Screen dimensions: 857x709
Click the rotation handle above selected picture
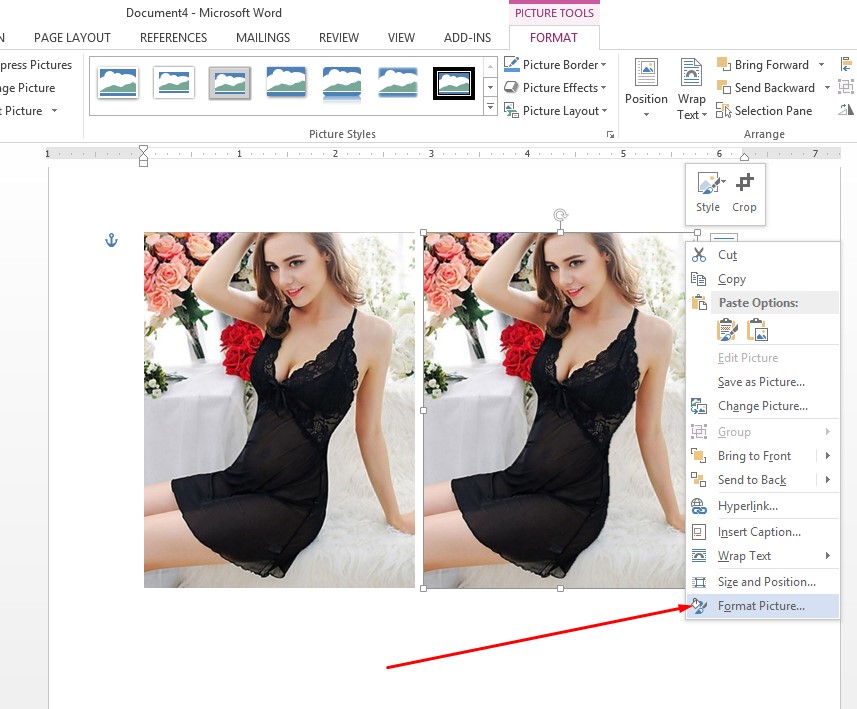coord(560,215)
